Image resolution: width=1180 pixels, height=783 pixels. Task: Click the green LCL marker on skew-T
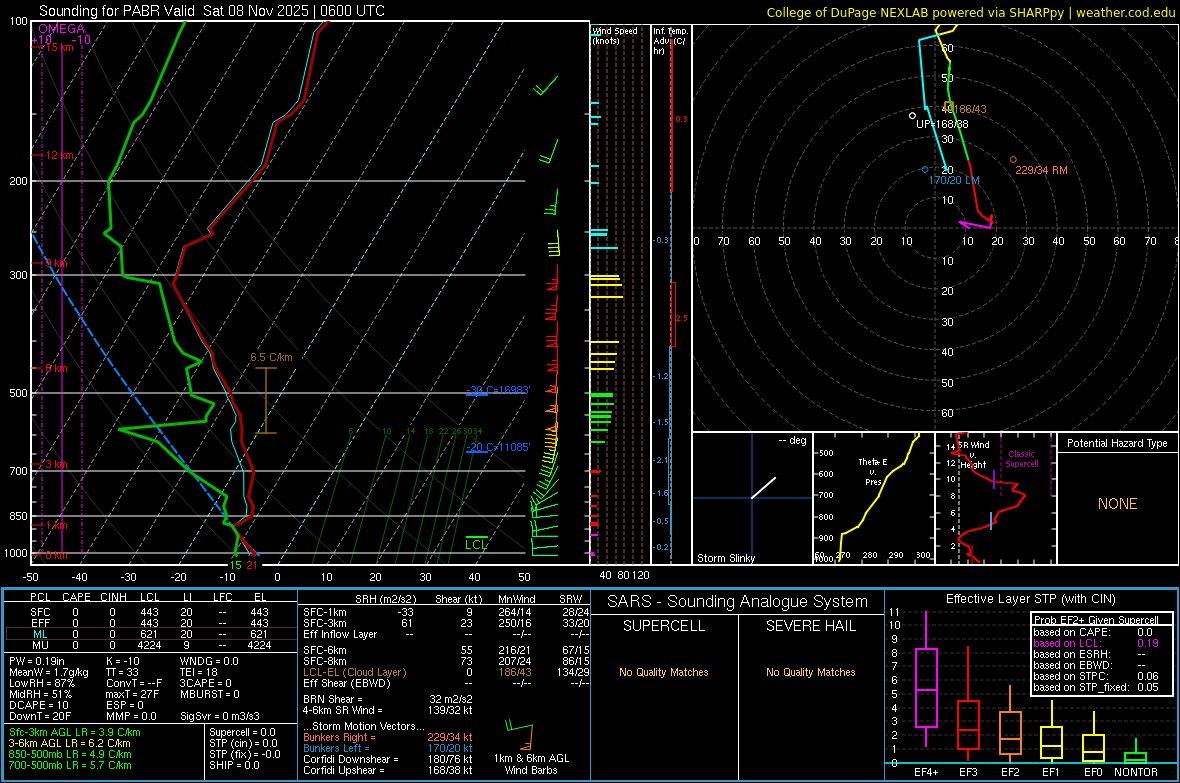click(x=476, y=544)
